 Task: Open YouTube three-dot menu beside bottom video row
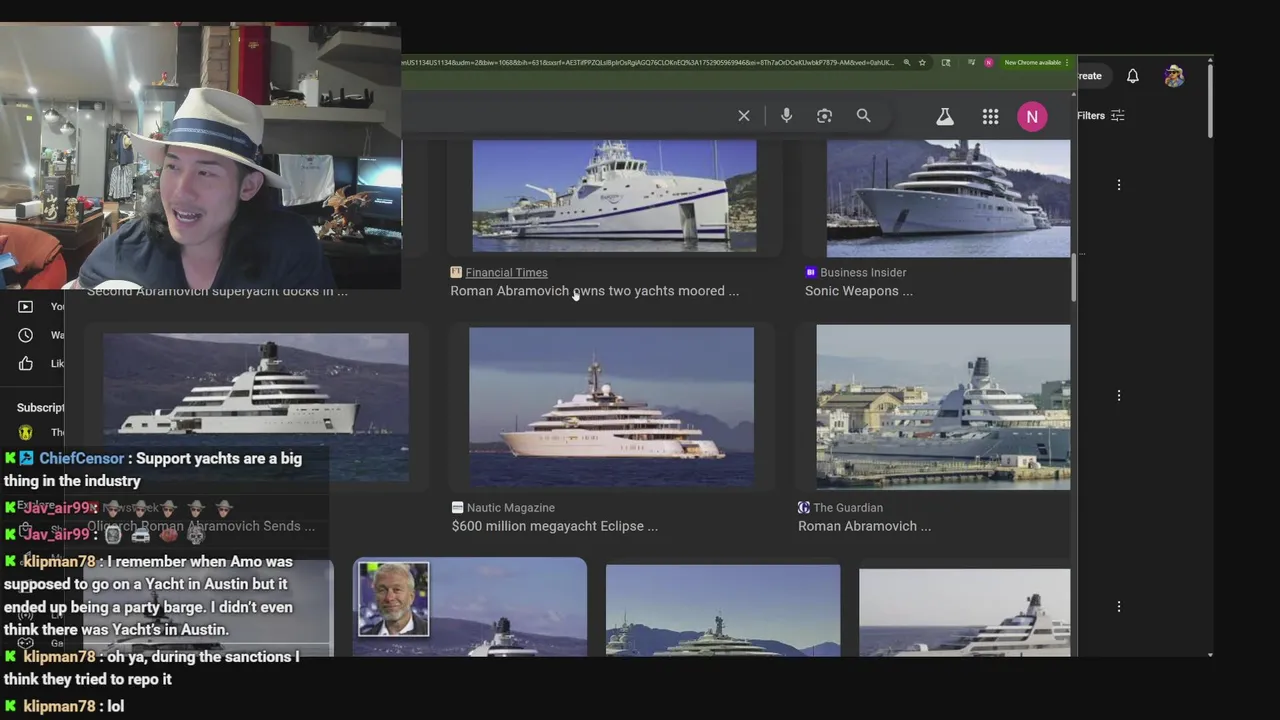[x=1119, y=607]
